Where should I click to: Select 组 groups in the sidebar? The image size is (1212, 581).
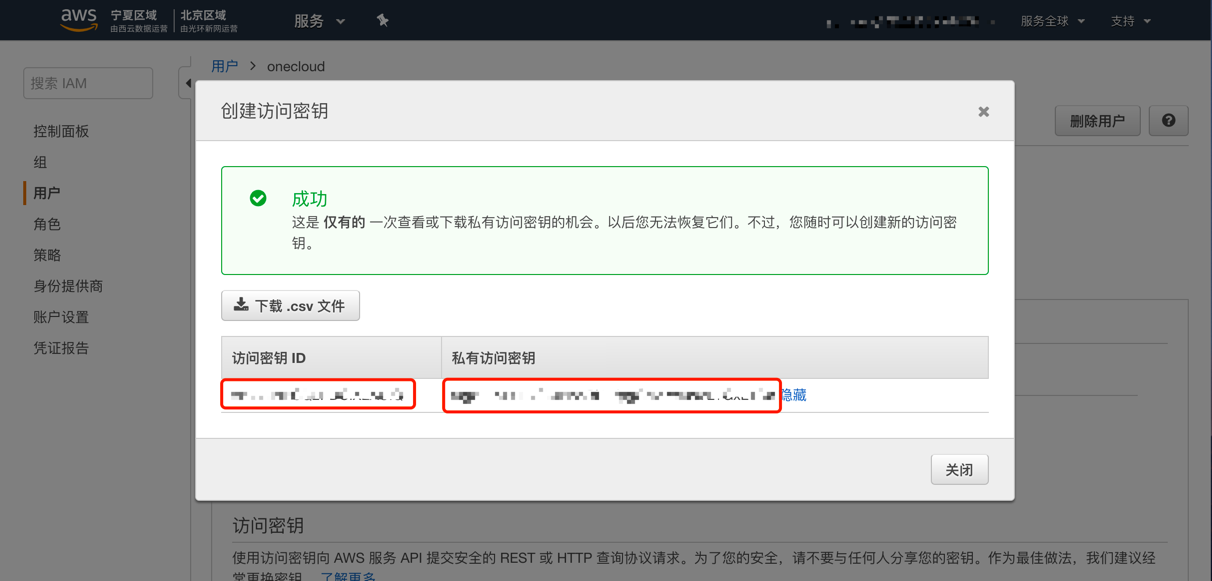click(40, 162)
